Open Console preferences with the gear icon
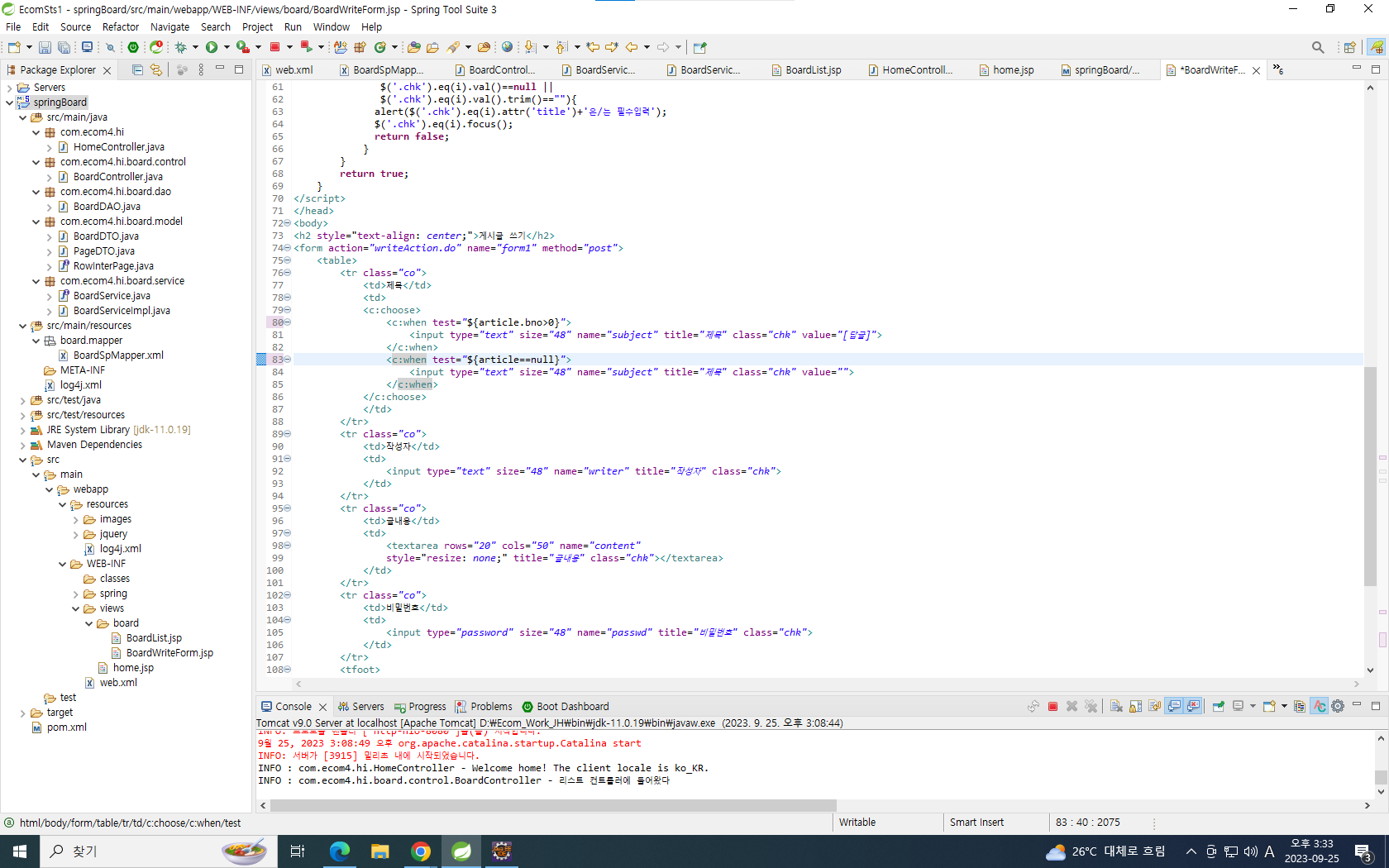Screen dimensions: 1389x868 pos(1338,706)
